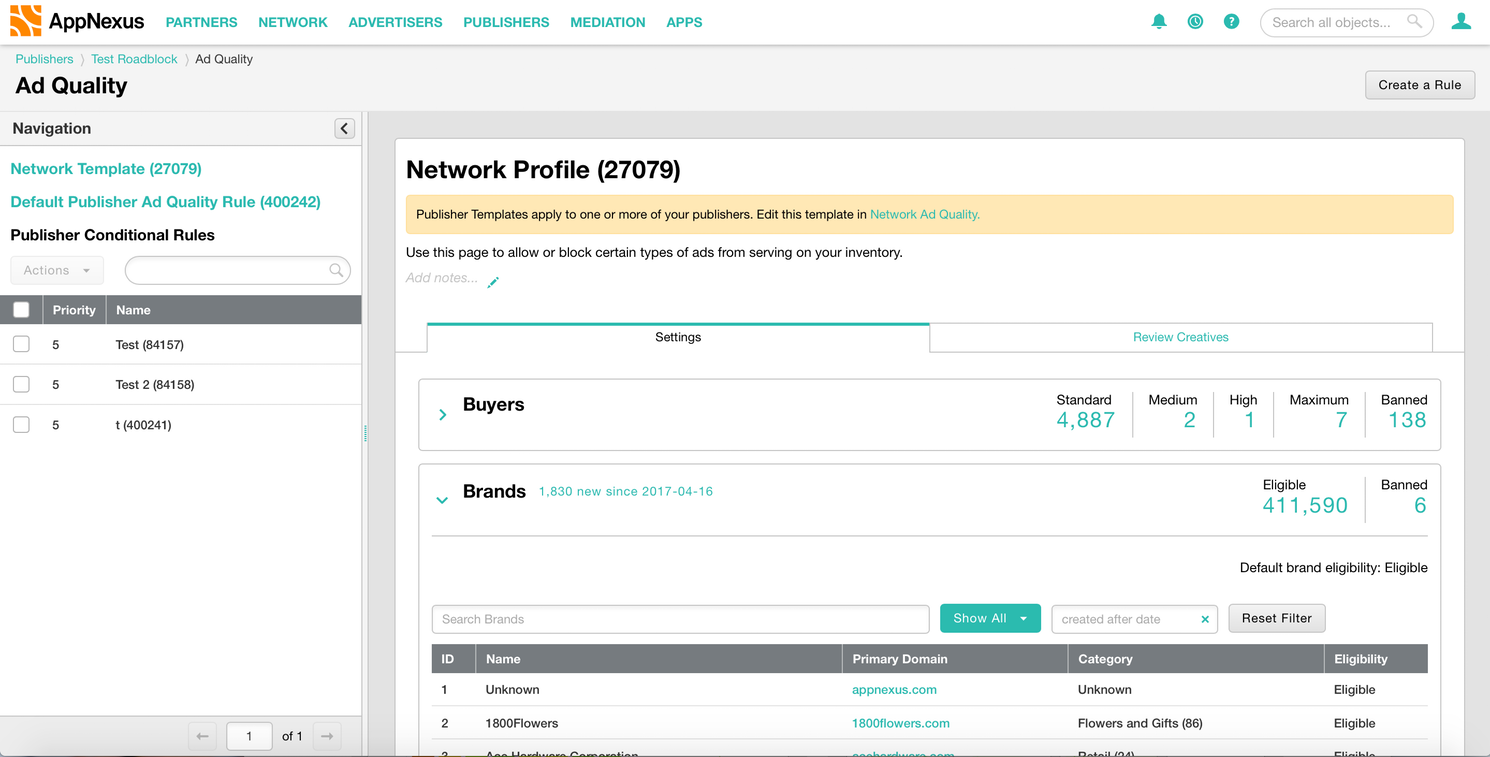Click the search magnifier in global search
This screenshot has height=757, width=1490.
[x=1414, y=21]
